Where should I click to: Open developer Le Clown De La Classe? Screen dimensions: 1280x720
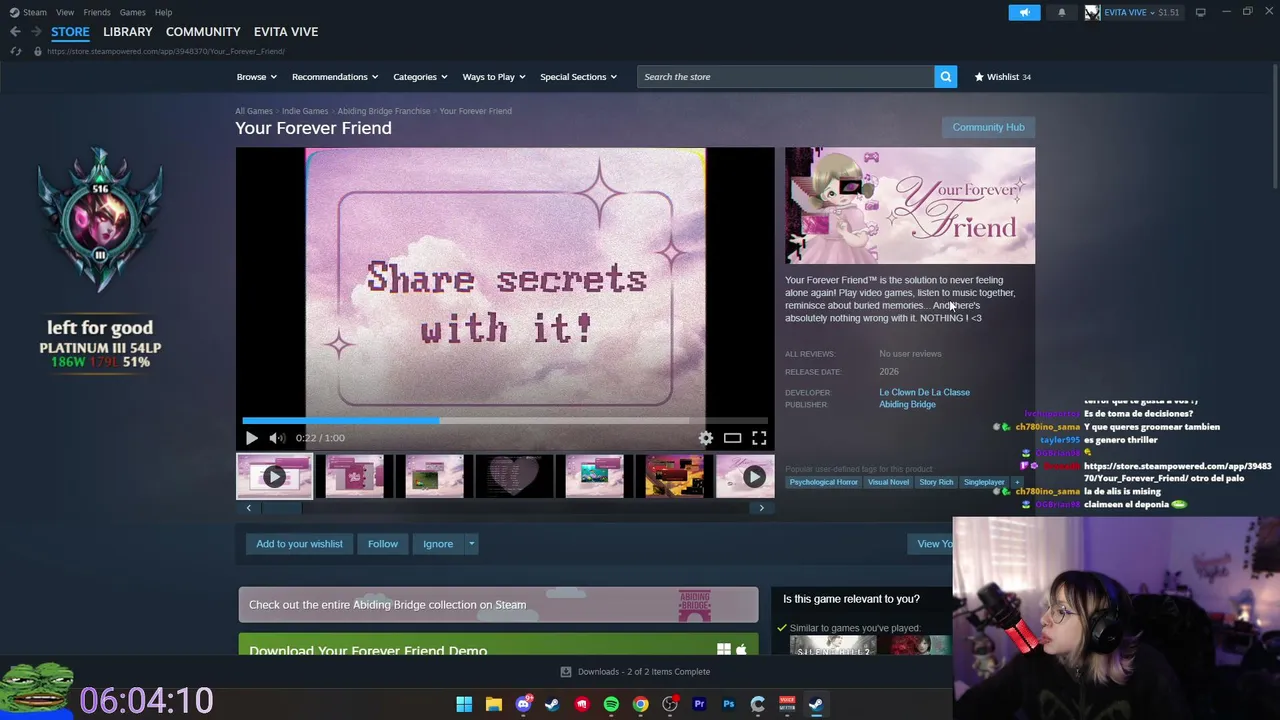[x=924, y=392]
